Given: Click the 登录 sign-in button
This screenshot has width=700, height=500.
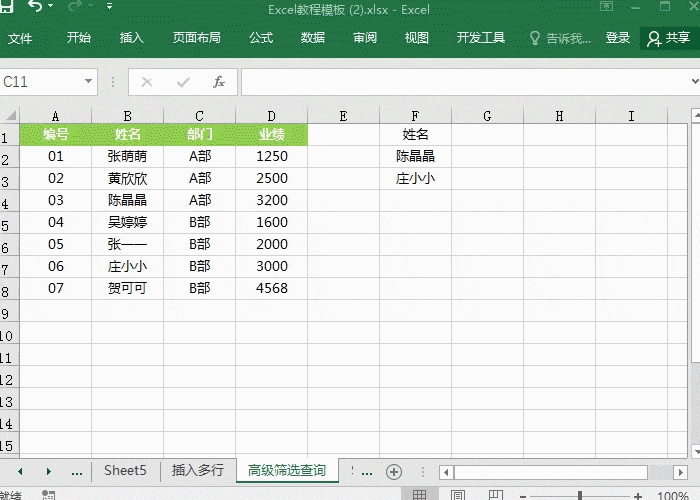Looking at the screenshot, I should [x=617, y=38].
